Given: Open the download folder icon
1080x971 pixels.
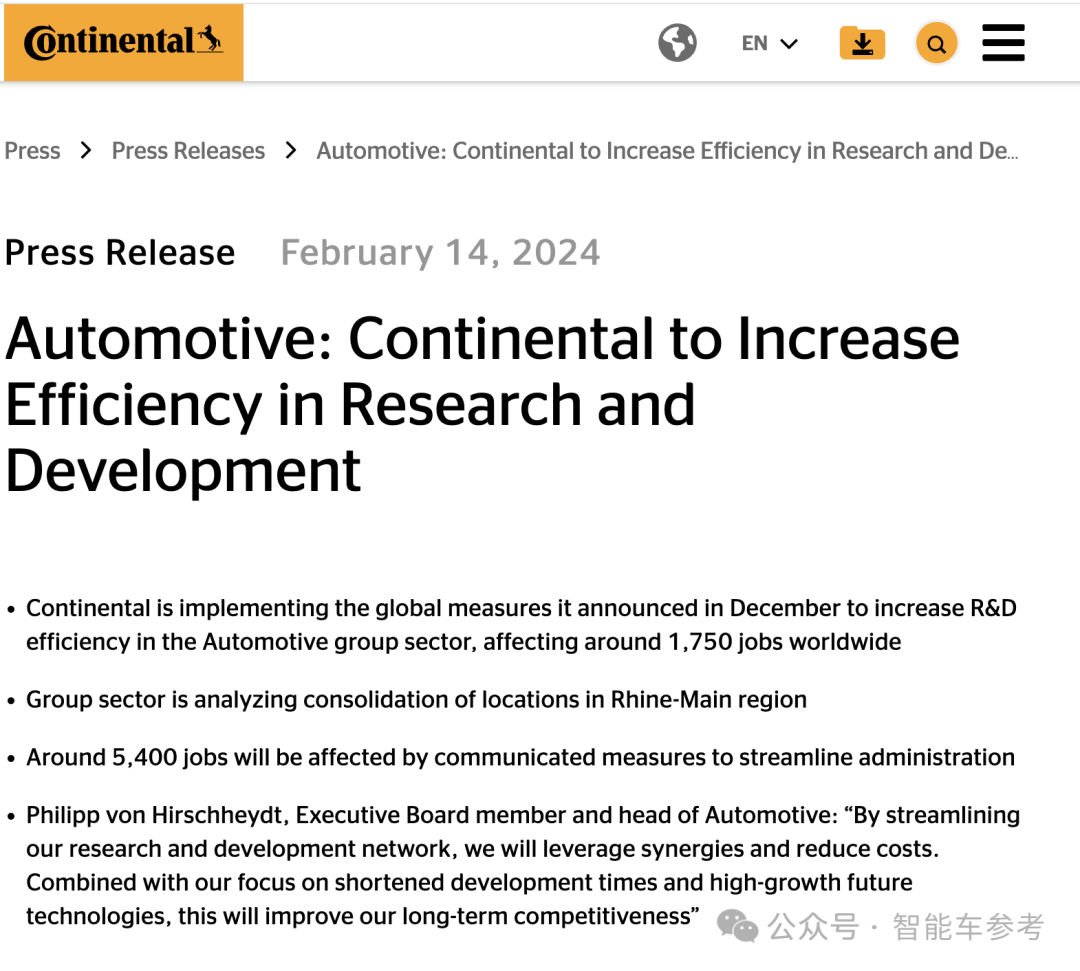Looking at the screenshot, I should [862, 43].
